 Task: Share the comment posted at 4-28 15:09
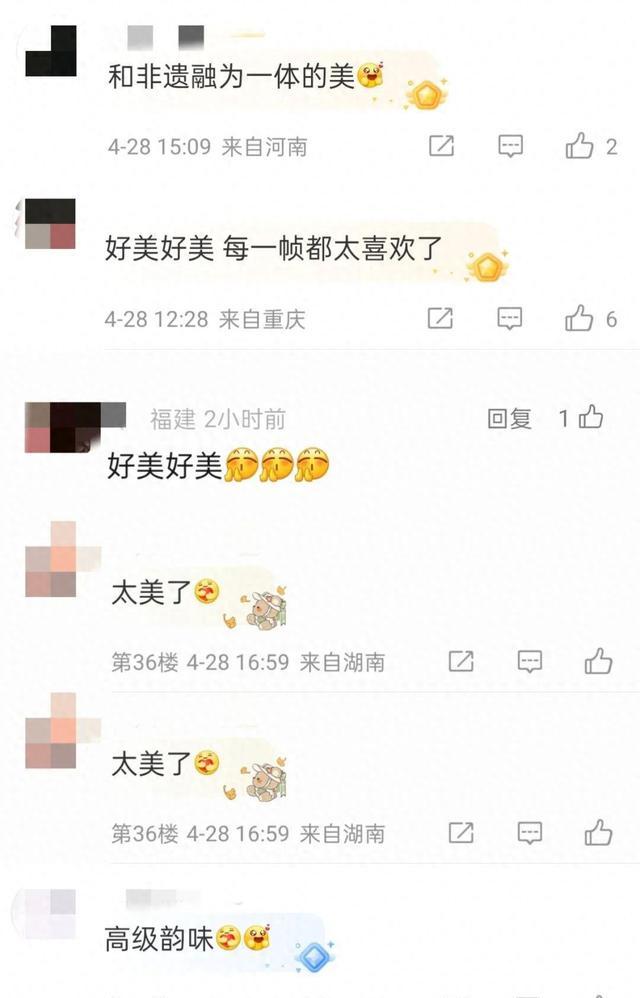[441, 146]
